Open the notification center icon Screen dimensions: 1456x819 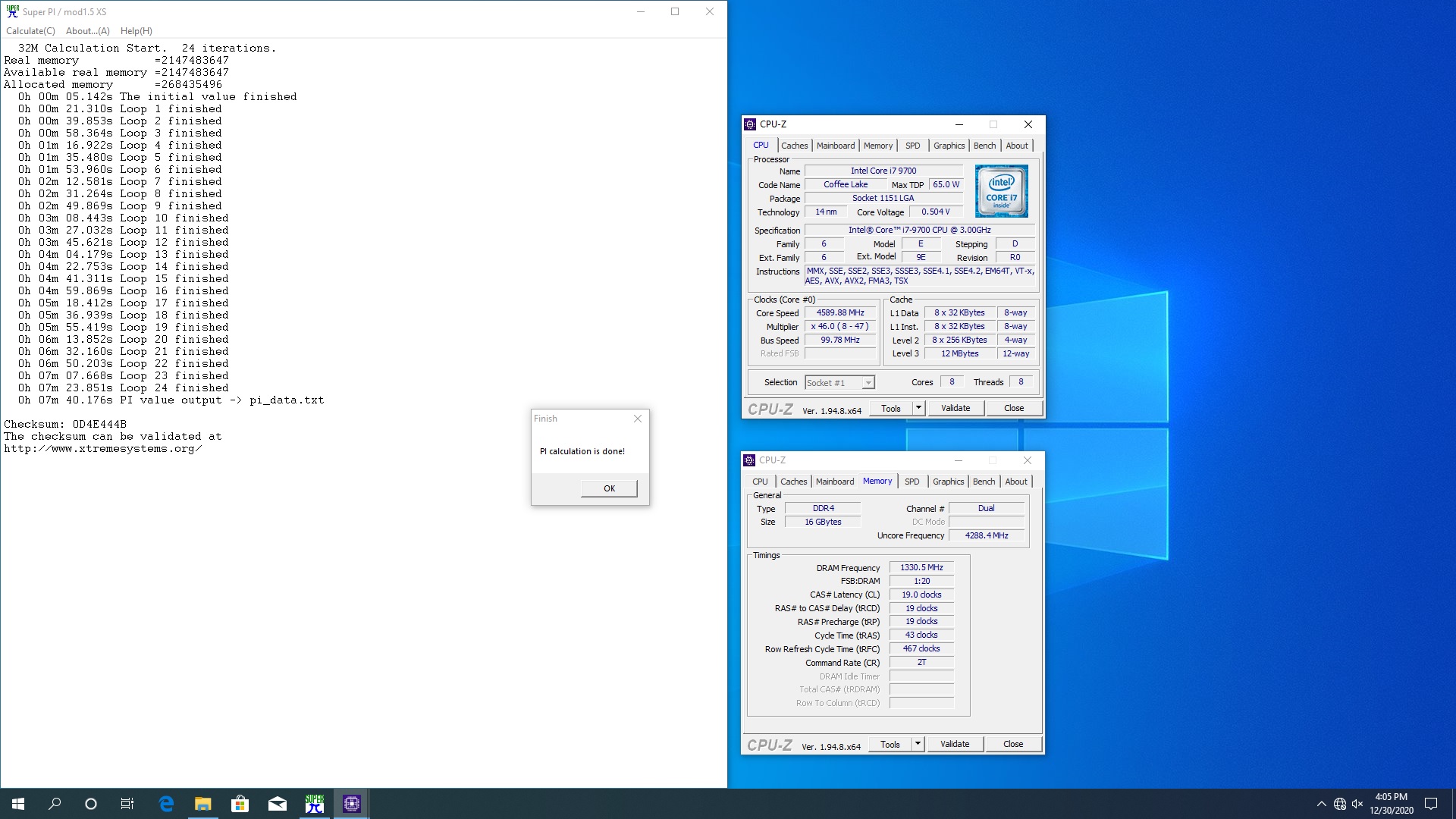1431,804
